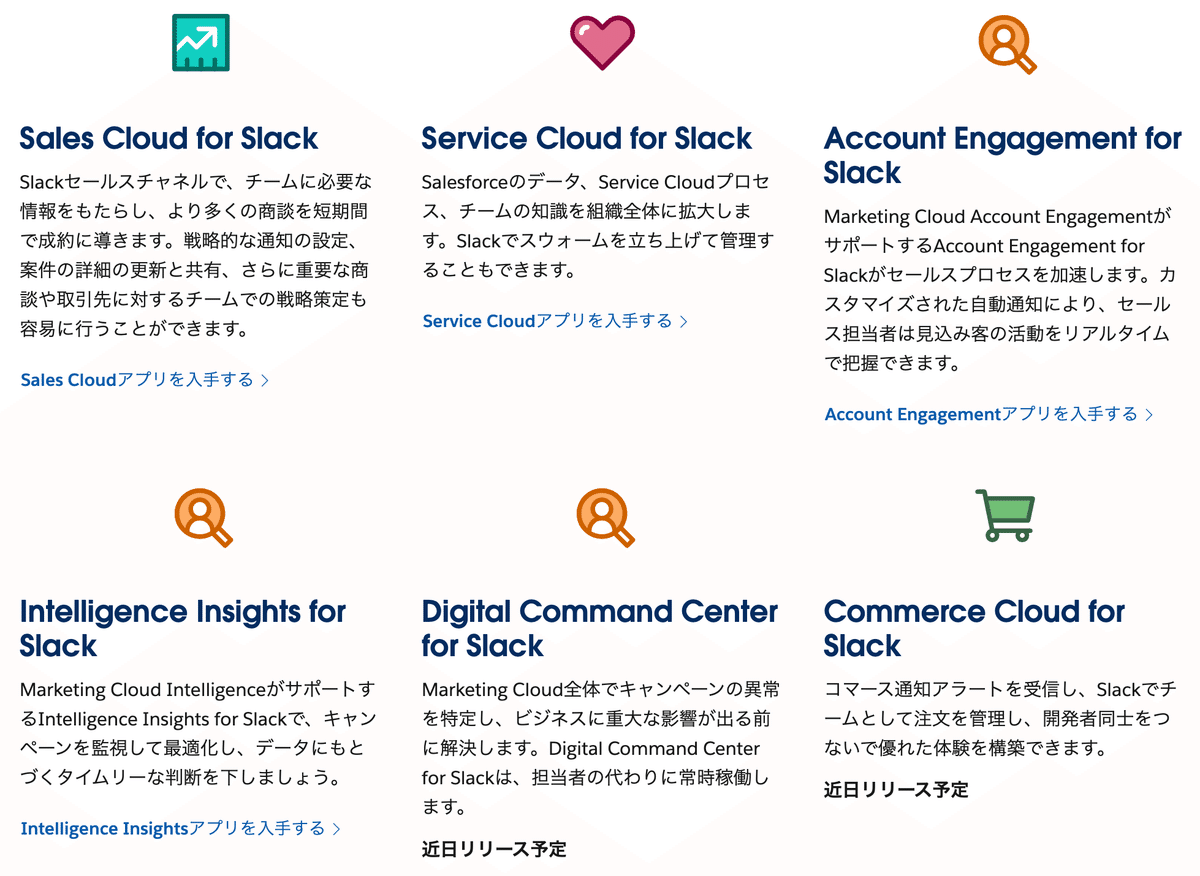Select the Service Cloud for Slack heading
The height and width of the screenshot is (876, 1200).
587,138
